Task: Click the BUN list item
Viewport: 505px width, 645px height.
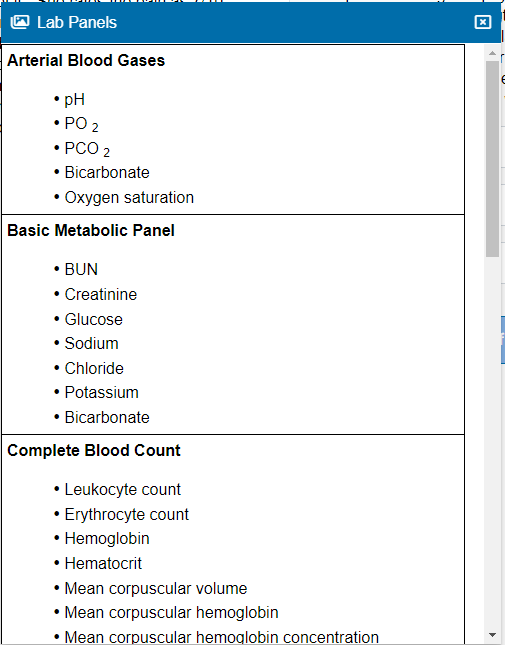Action: pos(81,269)
